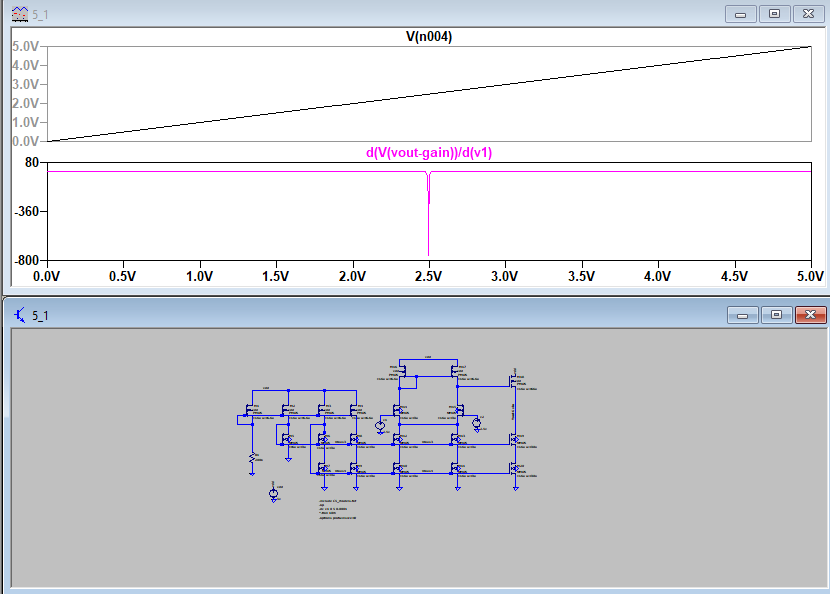Minimize the waveform window
830x594 pixels.
(x=741, y=14)
